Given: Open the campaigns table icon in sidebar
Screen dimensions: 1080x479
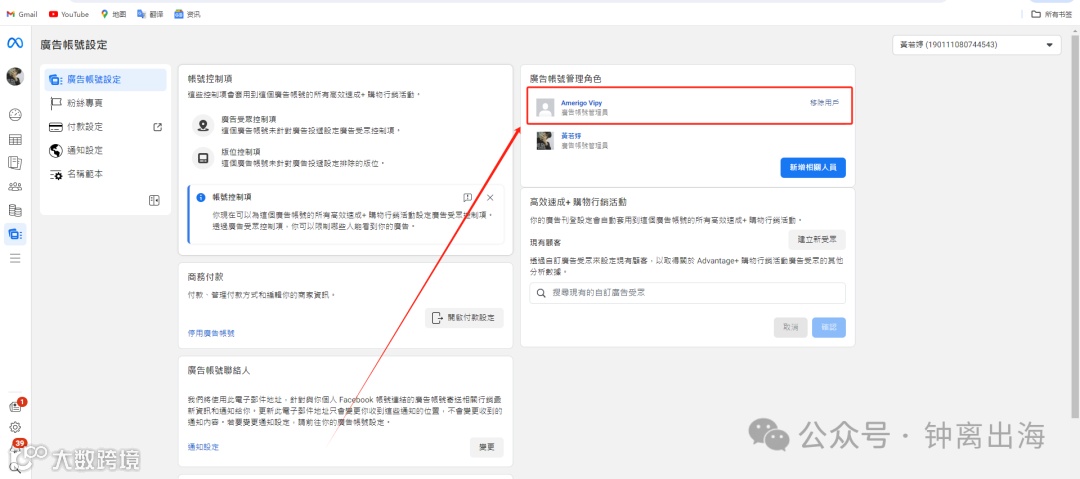Looking at the screenshot, I should pos(15,140).
